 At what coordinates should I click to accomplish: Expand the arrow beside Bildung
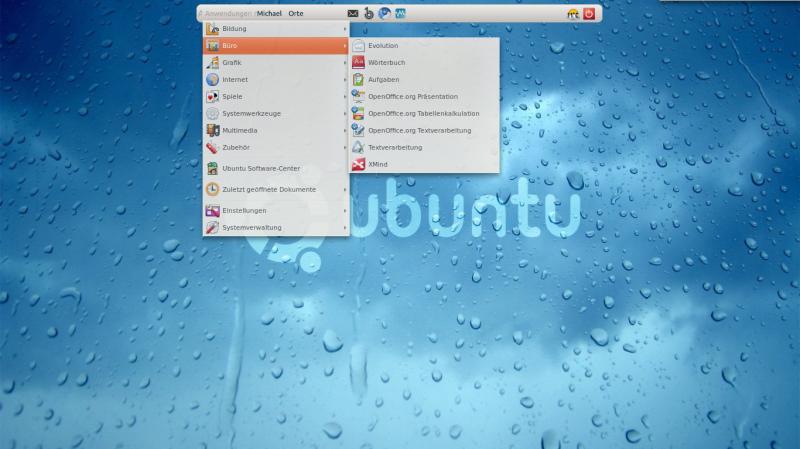[x=345, y=29]
